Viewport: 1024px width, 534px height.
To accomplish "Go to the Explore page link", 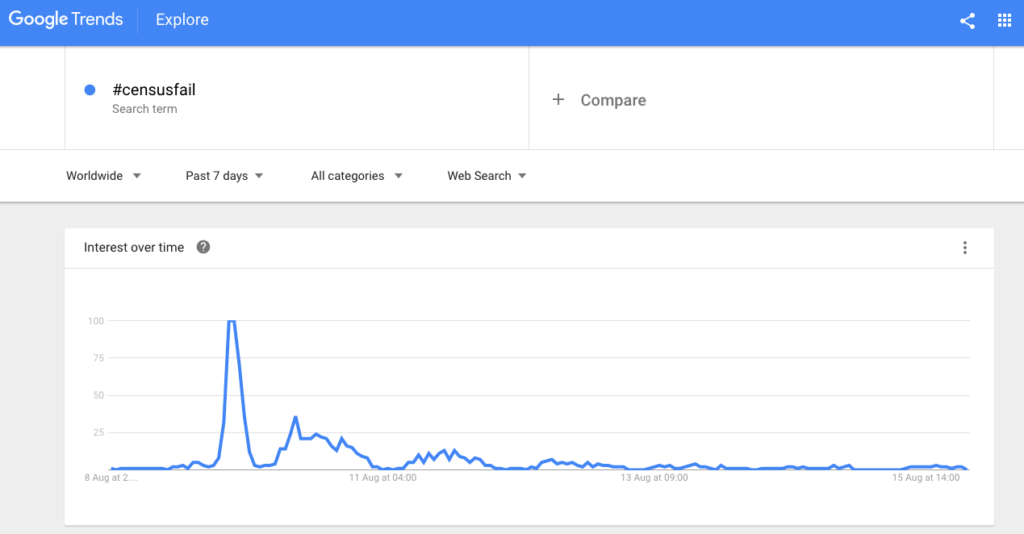I will pos(182,20).
